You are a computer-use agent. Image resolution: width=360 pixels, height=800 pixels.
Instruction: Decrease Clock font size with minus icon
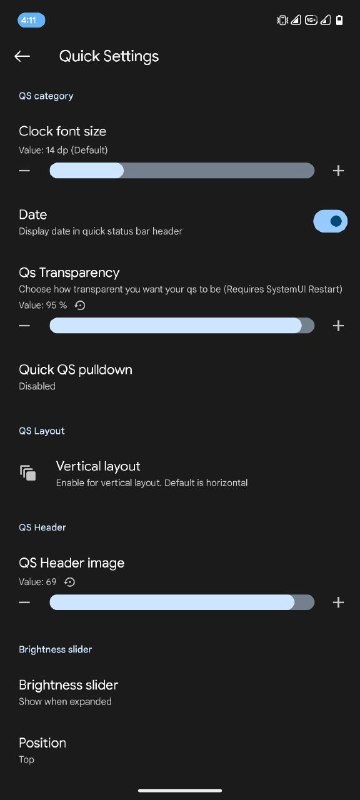[24, 170]
